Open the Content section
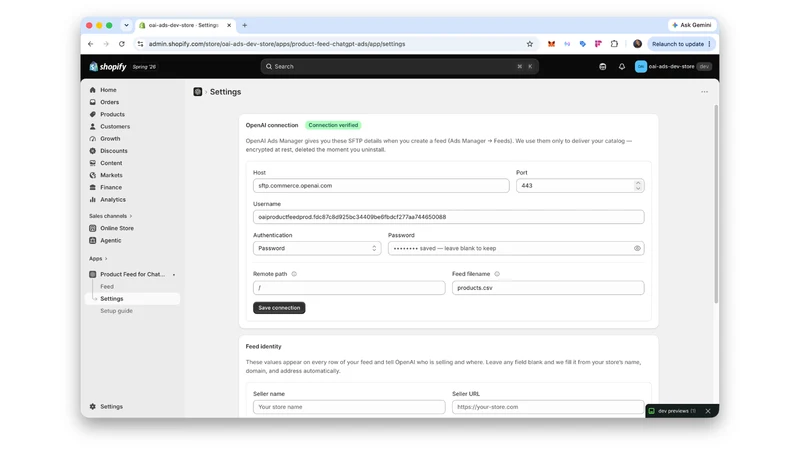The image size is (800, 450). pyautogui.click(x=111, y=163)
